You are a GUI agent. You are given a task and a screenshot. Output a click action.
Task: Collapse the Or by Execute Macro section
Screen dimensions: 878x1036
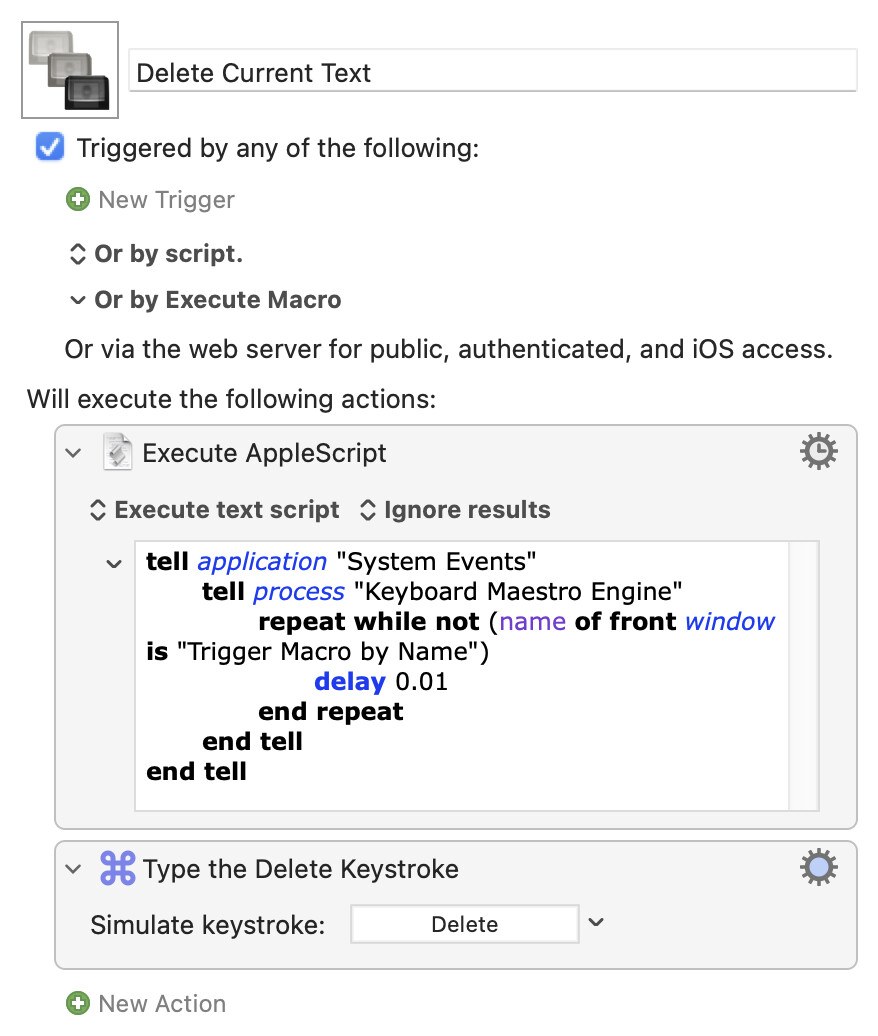(x=77, y=300)
